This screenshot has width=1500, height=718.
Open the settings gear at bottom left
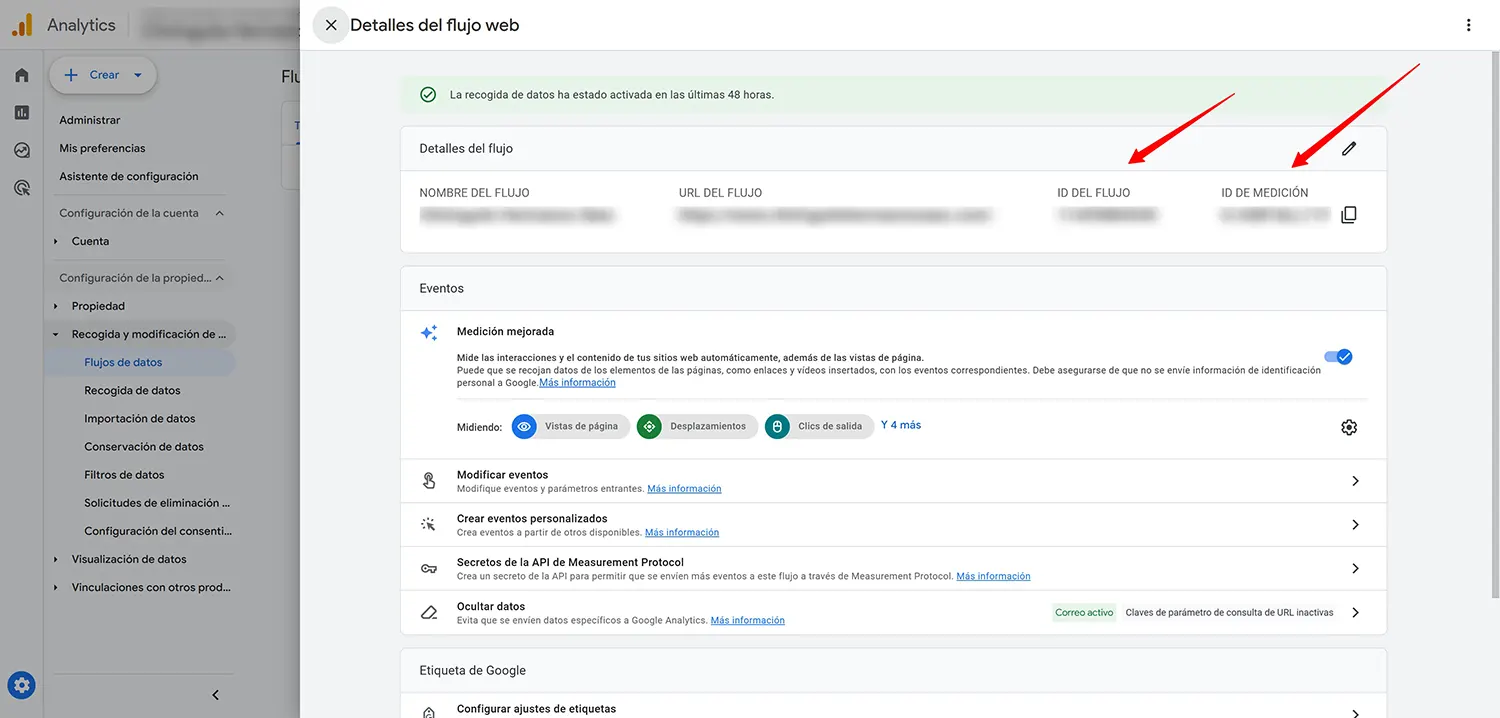[21, 684]
